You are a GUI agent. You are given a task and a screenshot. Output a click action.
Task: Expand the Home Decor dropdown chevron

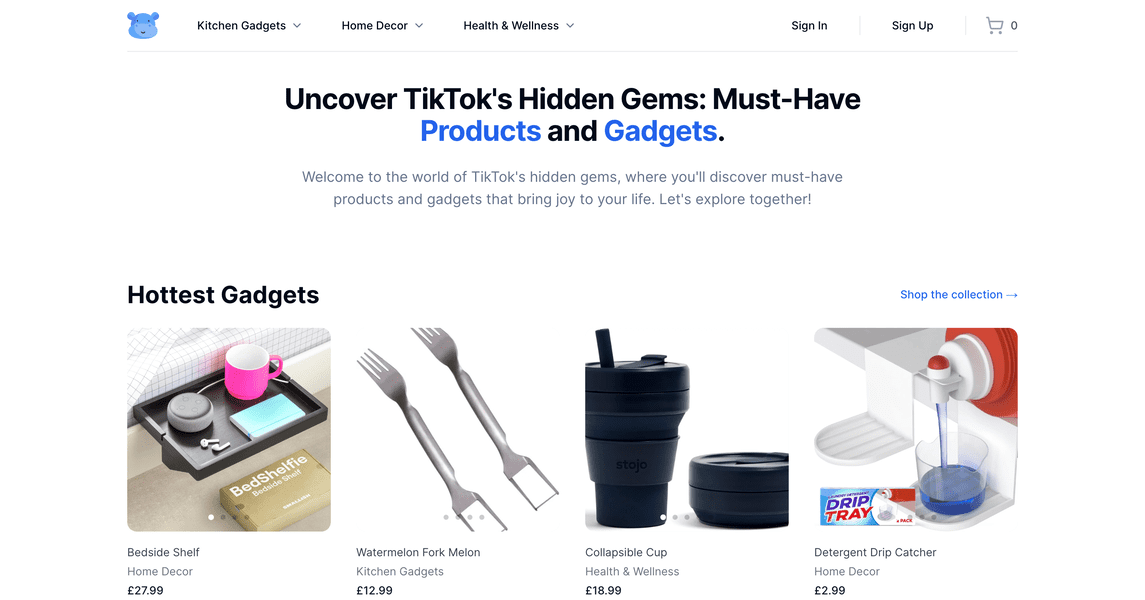419,26
